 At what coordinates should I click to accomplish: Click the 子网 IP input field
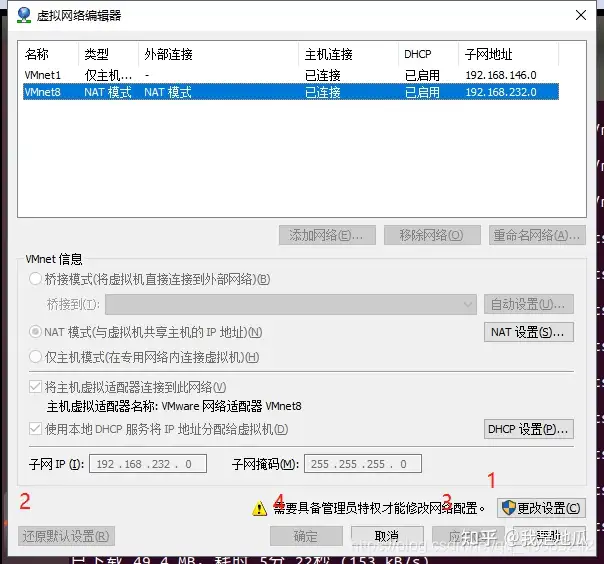148,464
